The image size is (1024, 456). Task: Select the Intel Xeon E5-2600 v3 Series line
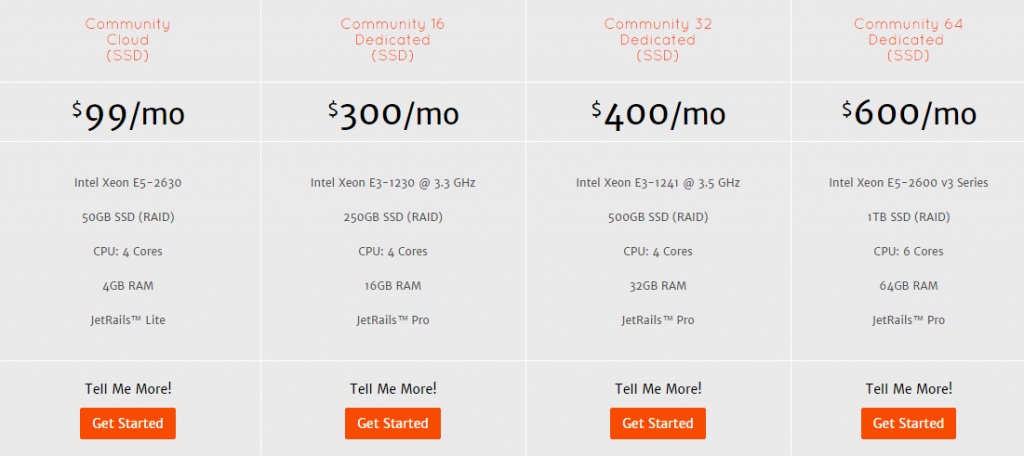click(908, 183)
